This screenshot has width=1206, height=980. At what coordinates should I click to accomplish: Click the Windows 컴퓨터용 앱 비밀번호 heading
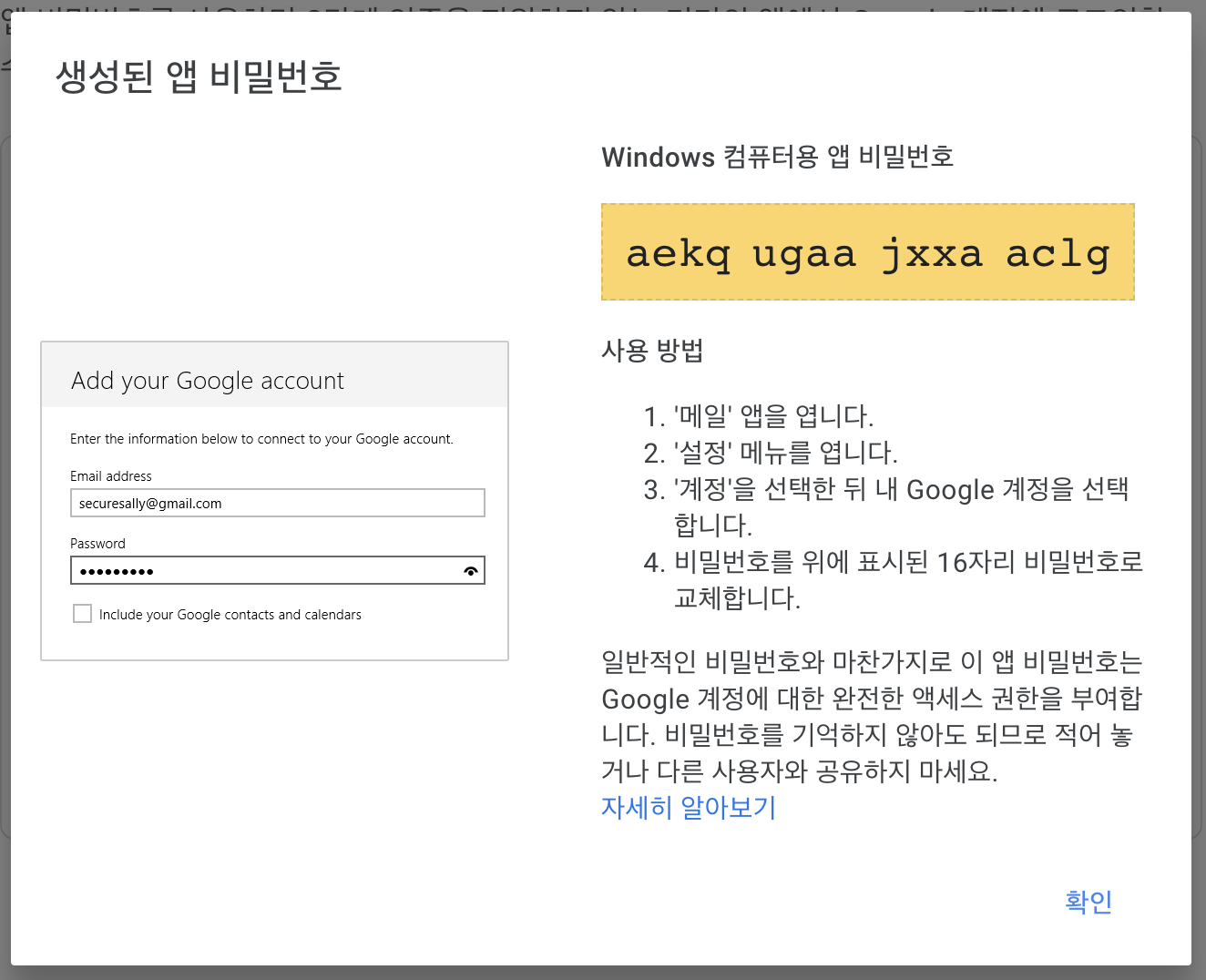click(777, 157)
